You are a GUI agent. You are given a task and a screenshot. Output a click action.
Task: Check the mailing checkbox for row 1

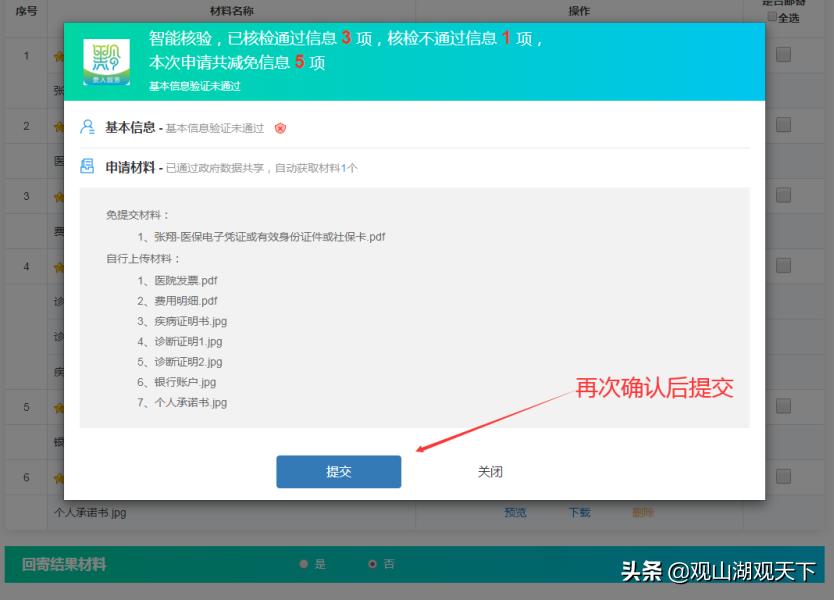pos(784,55)
